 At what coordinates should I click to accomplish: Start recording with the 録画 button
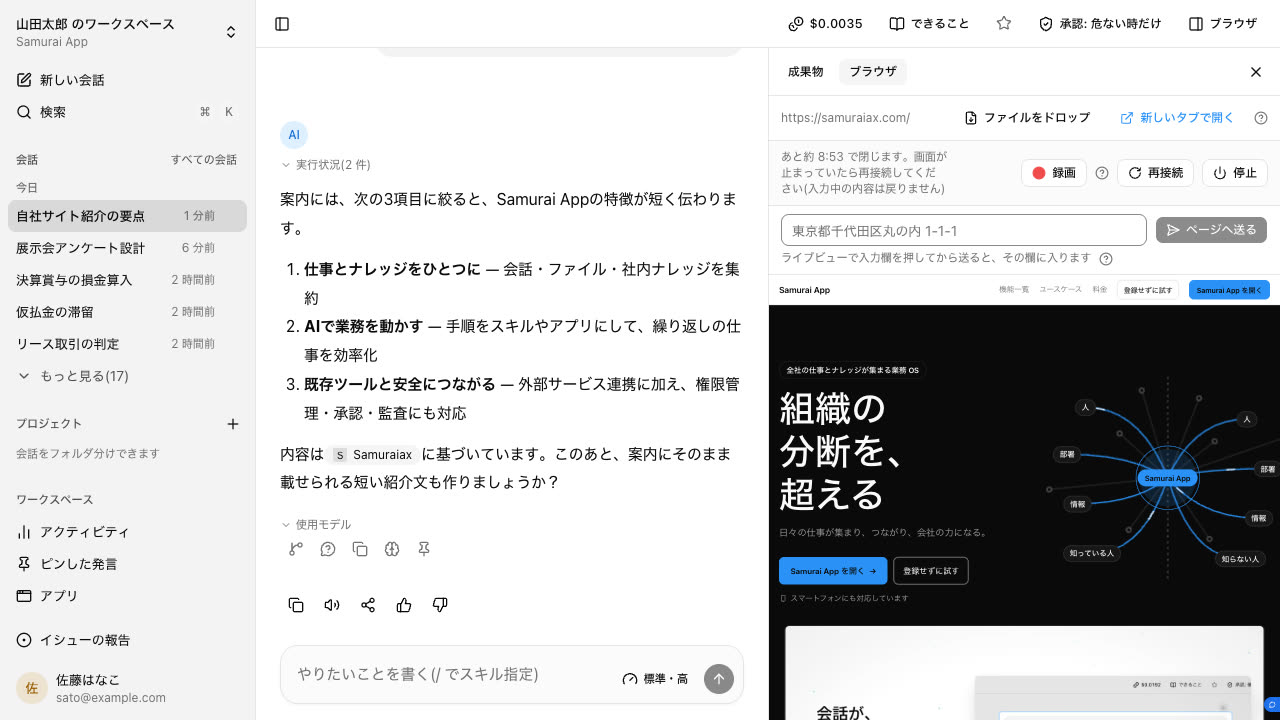coord(1054,173)
